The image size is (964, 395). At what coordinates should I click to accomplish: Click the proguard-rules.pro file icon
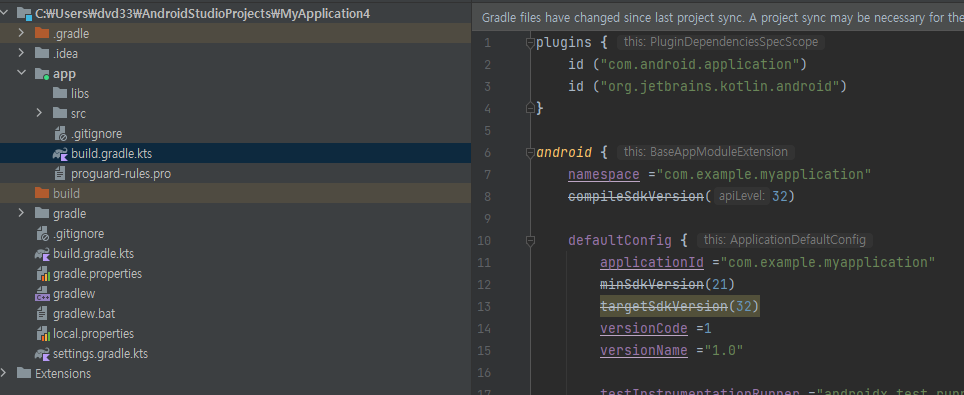pyautogui.click(x=60, y=174)
